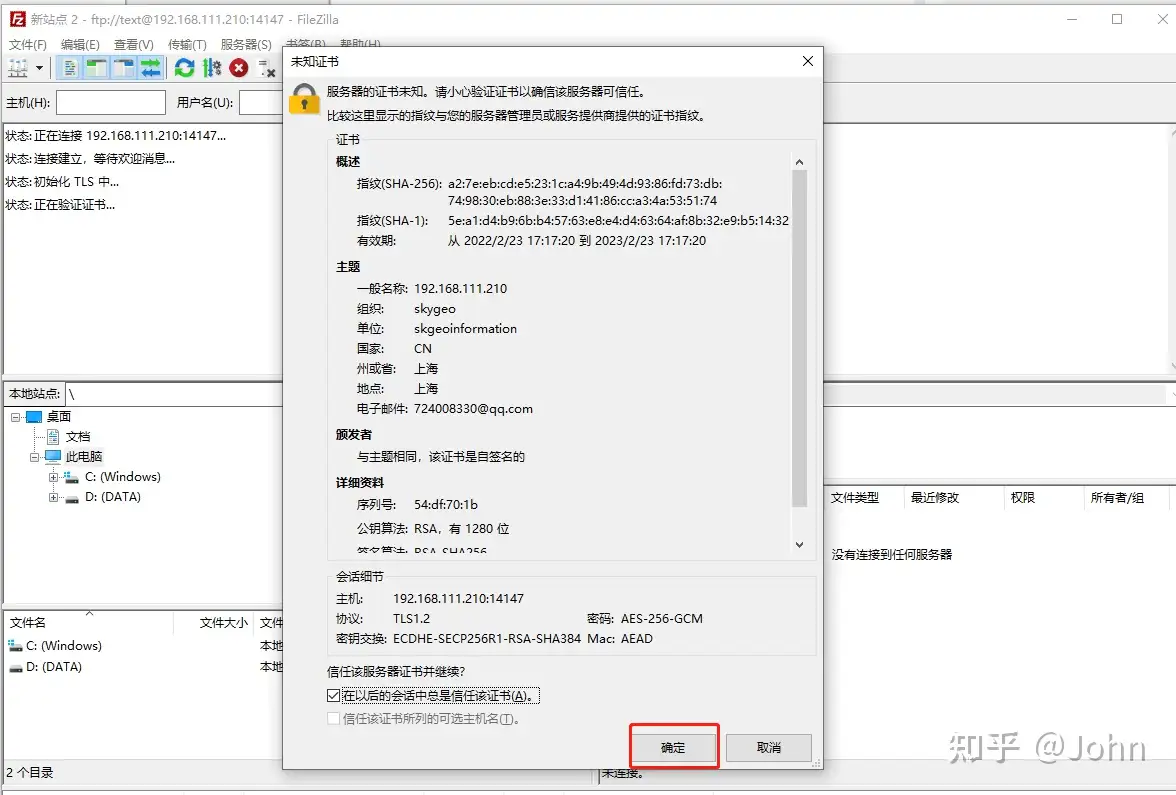Collapse the 此电脑 tree node
Image resolution: width=1176 pixels, height=795 pixels.
[x=34, y=457]
